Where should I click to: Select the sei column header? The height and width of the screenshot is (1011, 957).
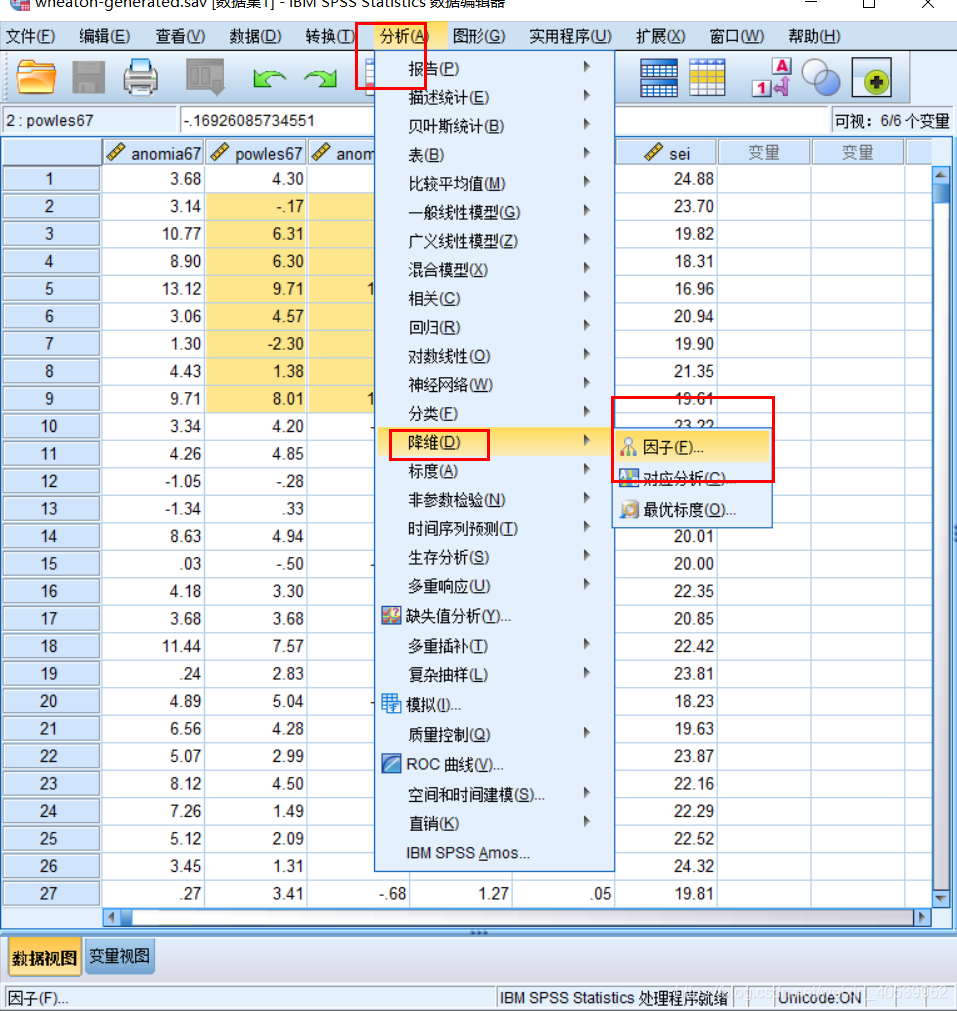pyautogui.click(x=667, y=153)
